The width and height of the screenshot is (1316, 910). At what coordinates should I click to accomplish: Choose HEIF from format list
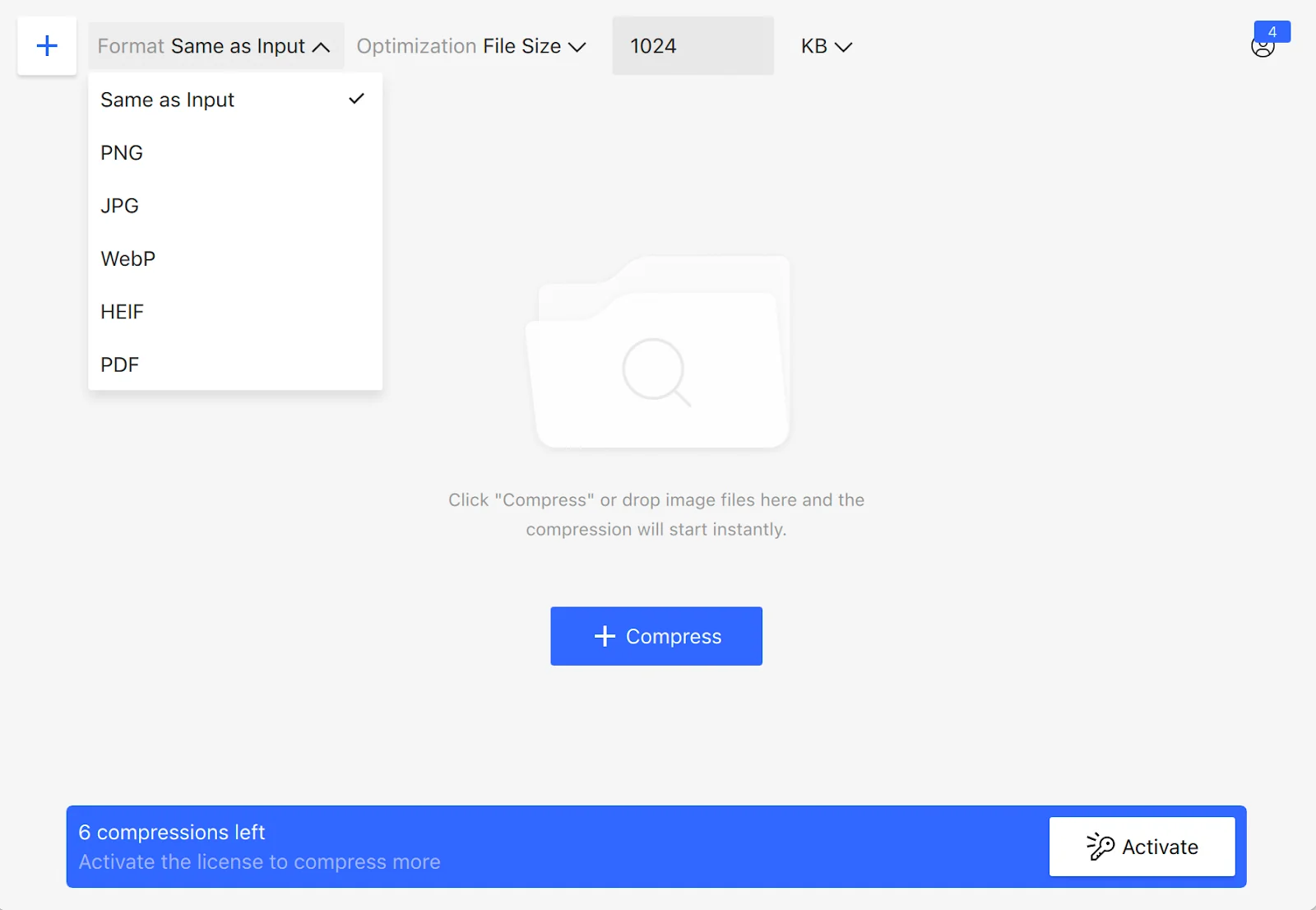(x=235, y=312)
